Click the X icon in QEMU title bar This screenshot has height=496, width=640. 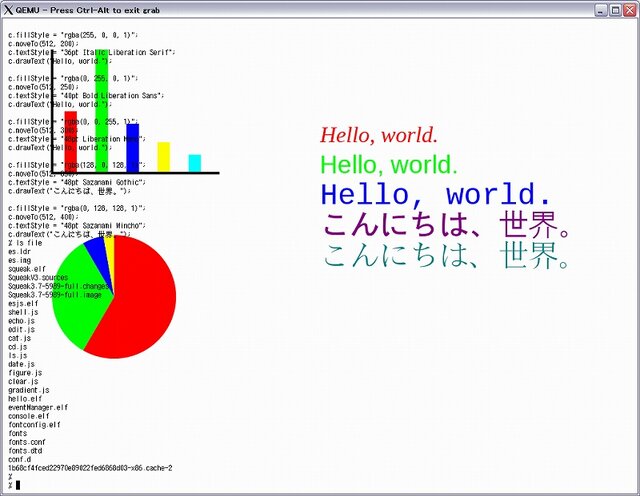click(8, 9)
